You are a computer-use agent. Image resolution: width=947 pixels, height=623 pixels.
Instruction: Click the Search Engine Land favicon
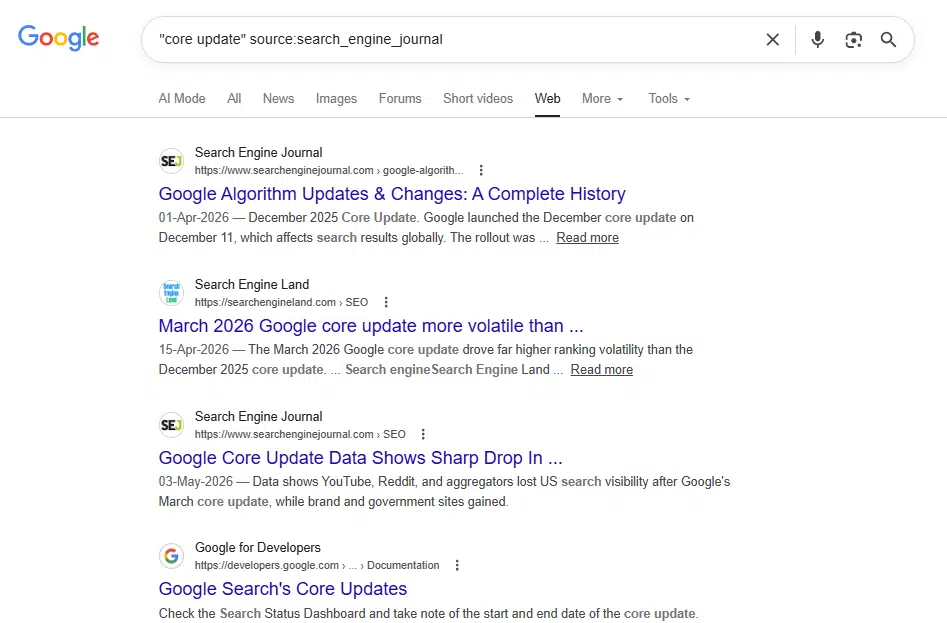click(x=172, y=293)
